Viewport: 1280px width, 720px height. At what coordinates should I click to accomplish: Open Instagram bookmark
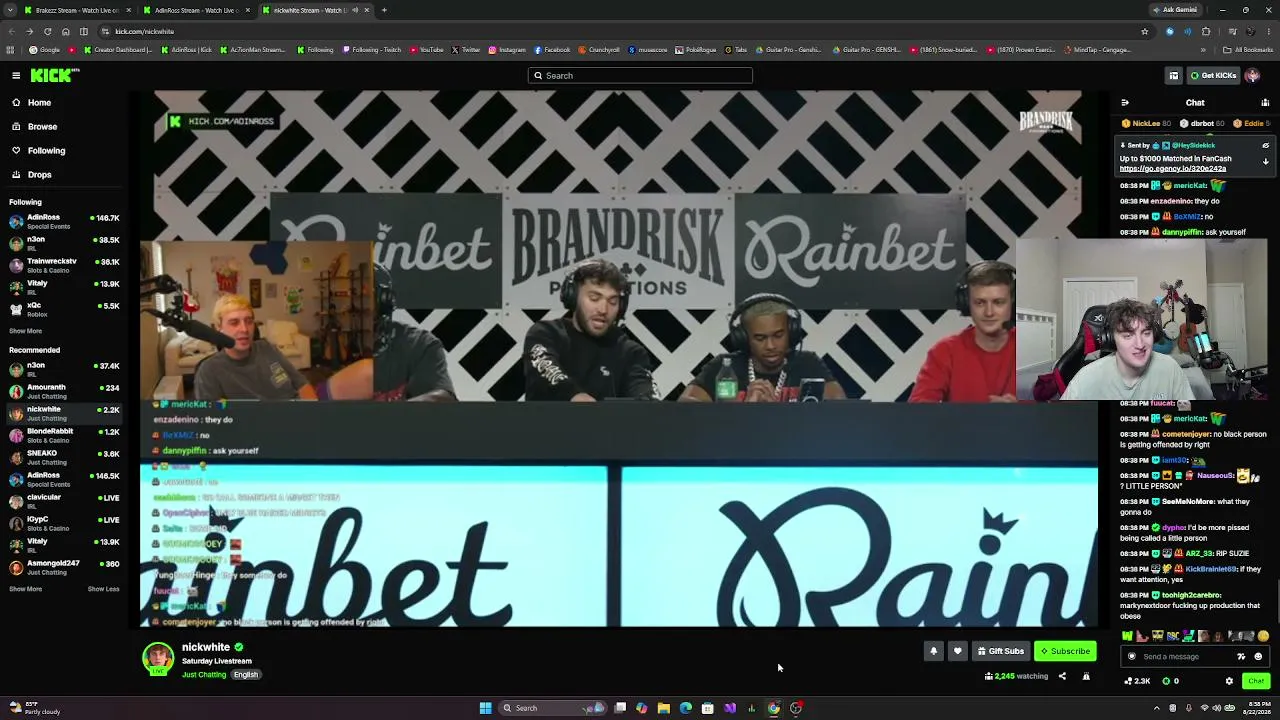click(507, 50)
